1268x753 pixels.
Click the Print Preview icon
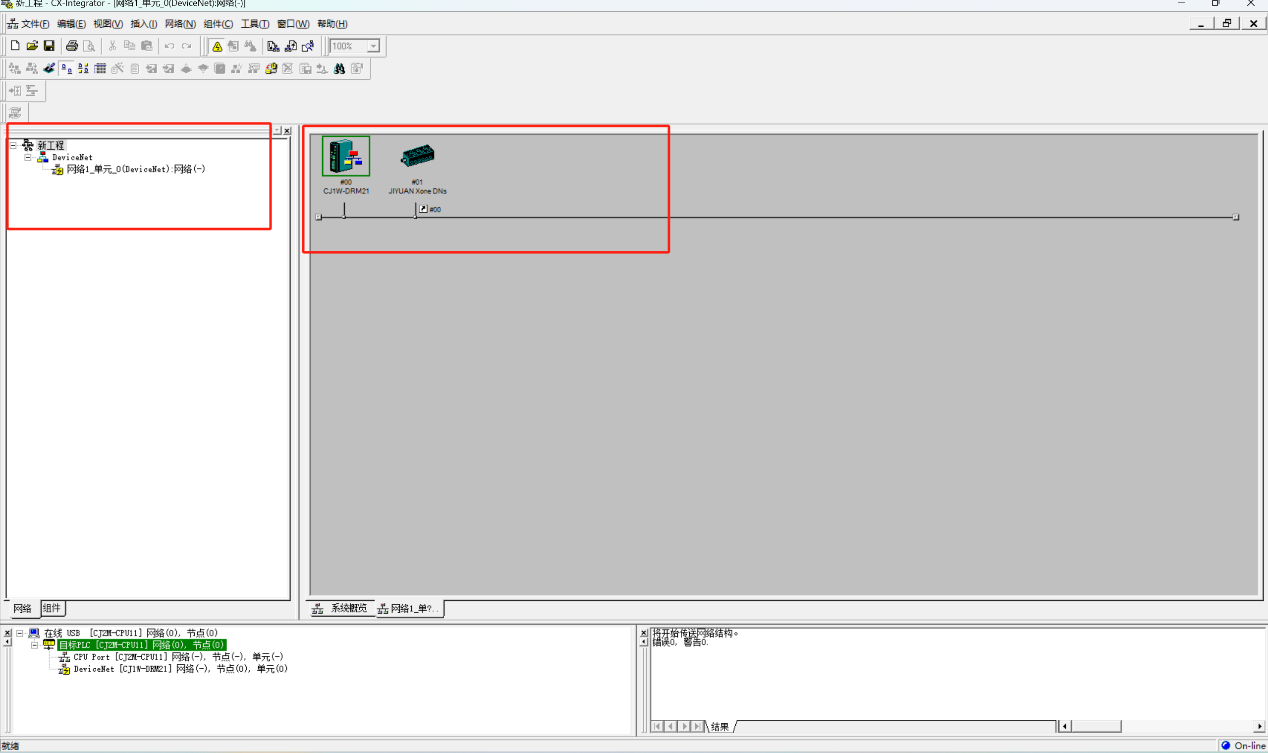(x=89, y=46)
